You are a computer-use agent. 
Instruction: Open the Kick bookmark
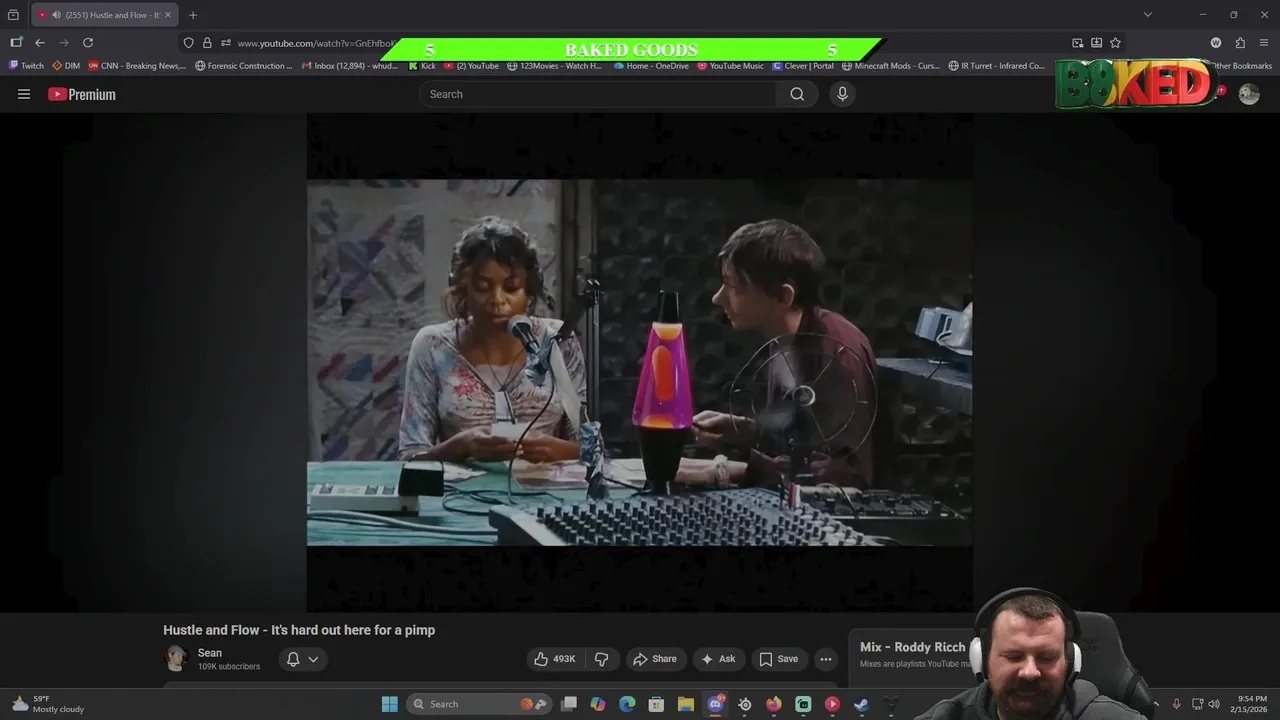pyautogui.click(x=422, y=66)
